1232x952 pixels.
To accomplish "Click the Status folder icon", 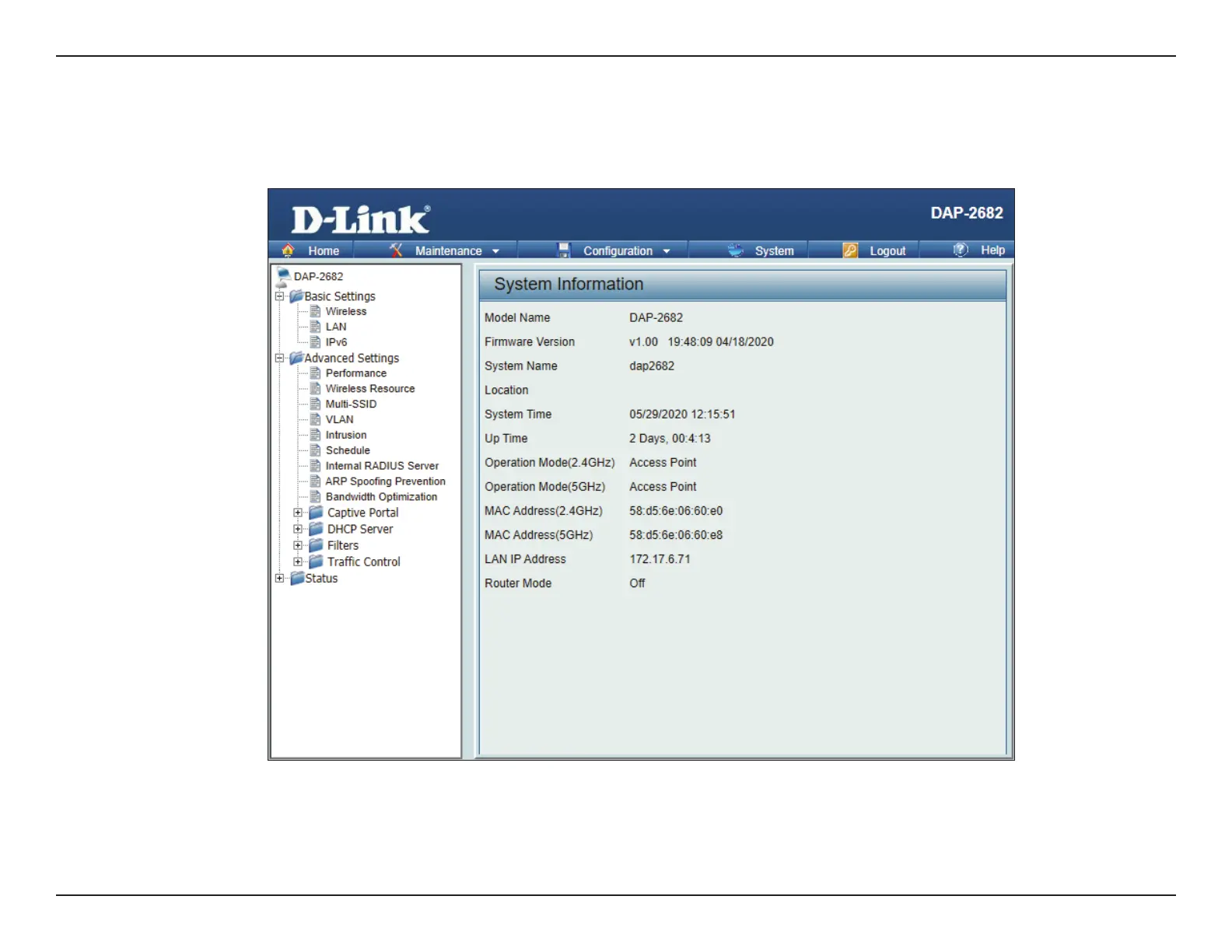I will pyautogui.click(x=297, y=578).
